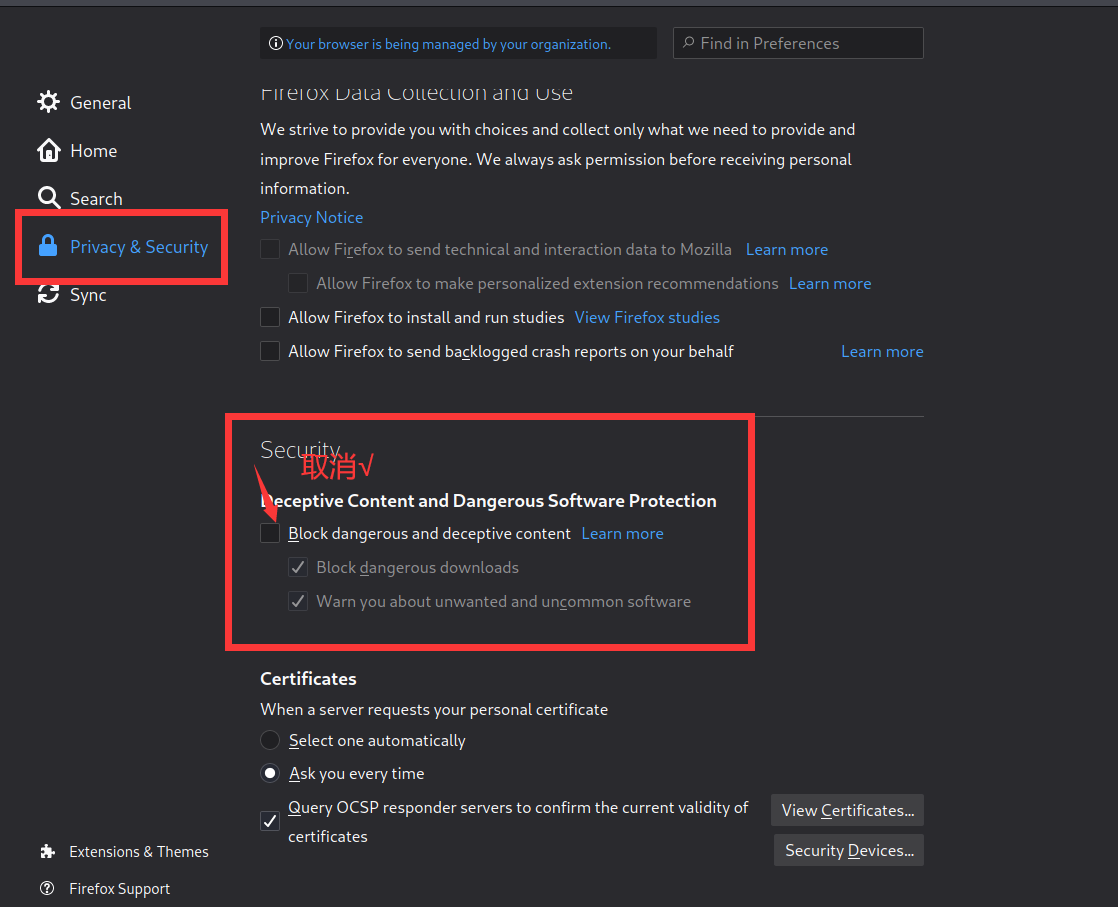Toggle personalized extension recommendations checkbox
Image resolution: width=1118 pixels, height=907 pixels.
298,283
